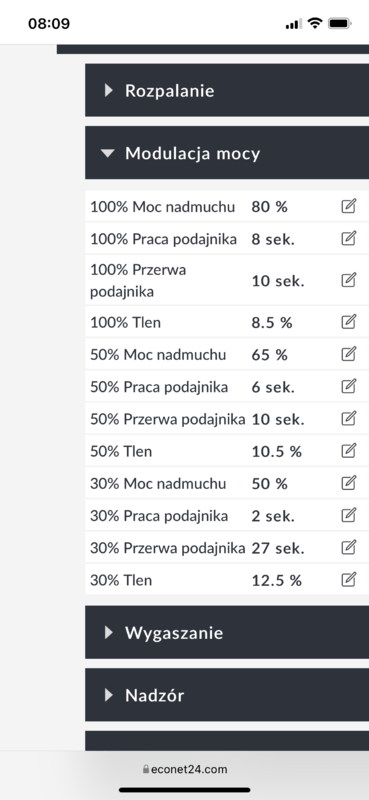Edit the 30% Tlen value
The image size is (369, 800).
click(x=349, y=580)
